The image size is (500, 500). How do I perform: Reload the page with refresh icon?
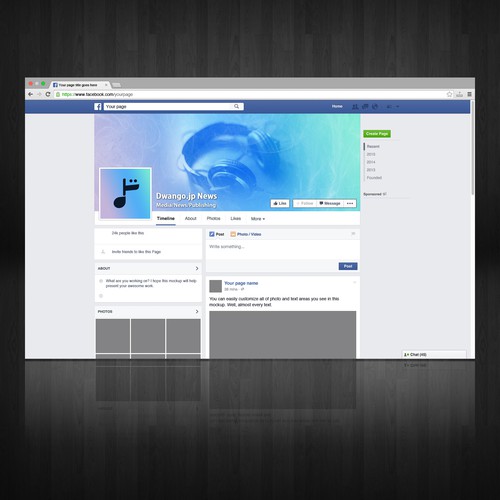click(x=48, y=94)
